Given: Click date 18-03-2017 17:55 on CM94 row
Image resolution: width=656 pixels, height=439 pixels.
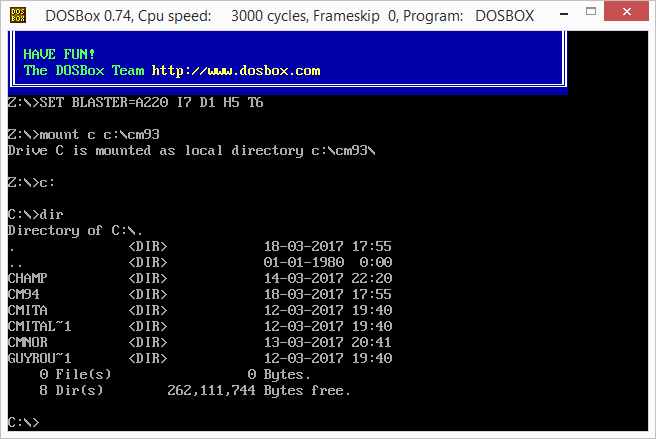Looking at the screenshot, I should 328,294.
